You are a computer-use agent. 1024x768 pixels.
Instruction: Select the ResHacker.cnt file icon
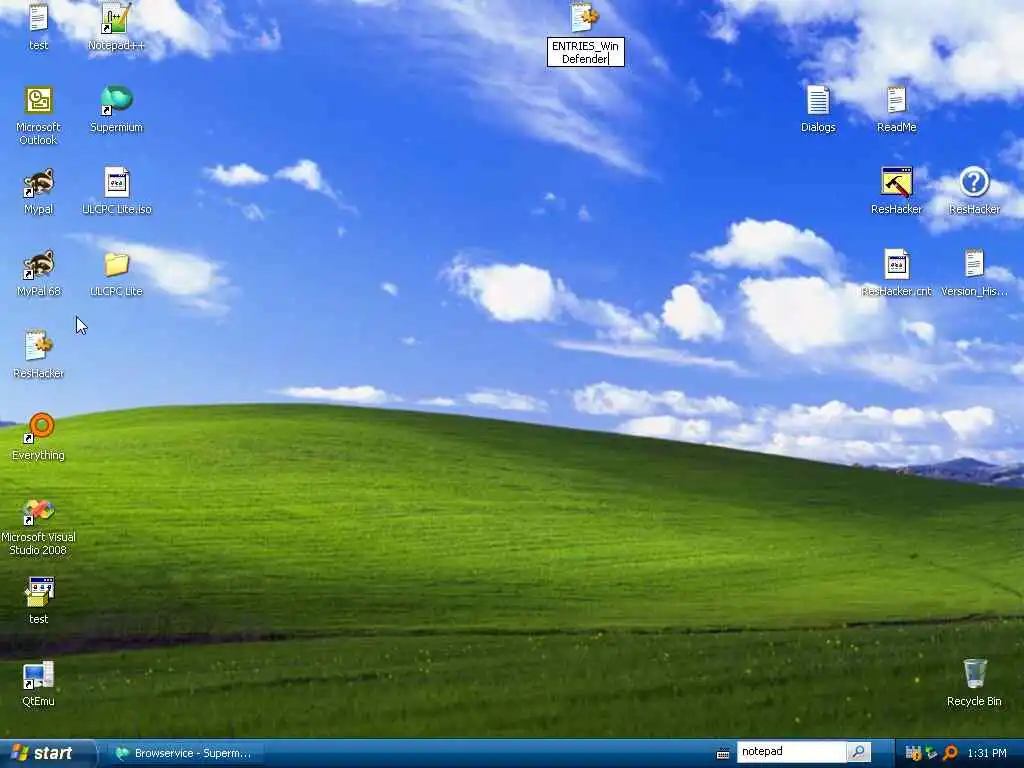[897, 264]
